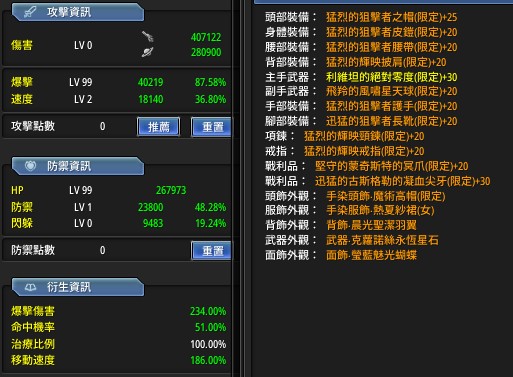This screenshot has width=513, height=377.
Task: Click the move speed value 186.00%
Action: 208,360
